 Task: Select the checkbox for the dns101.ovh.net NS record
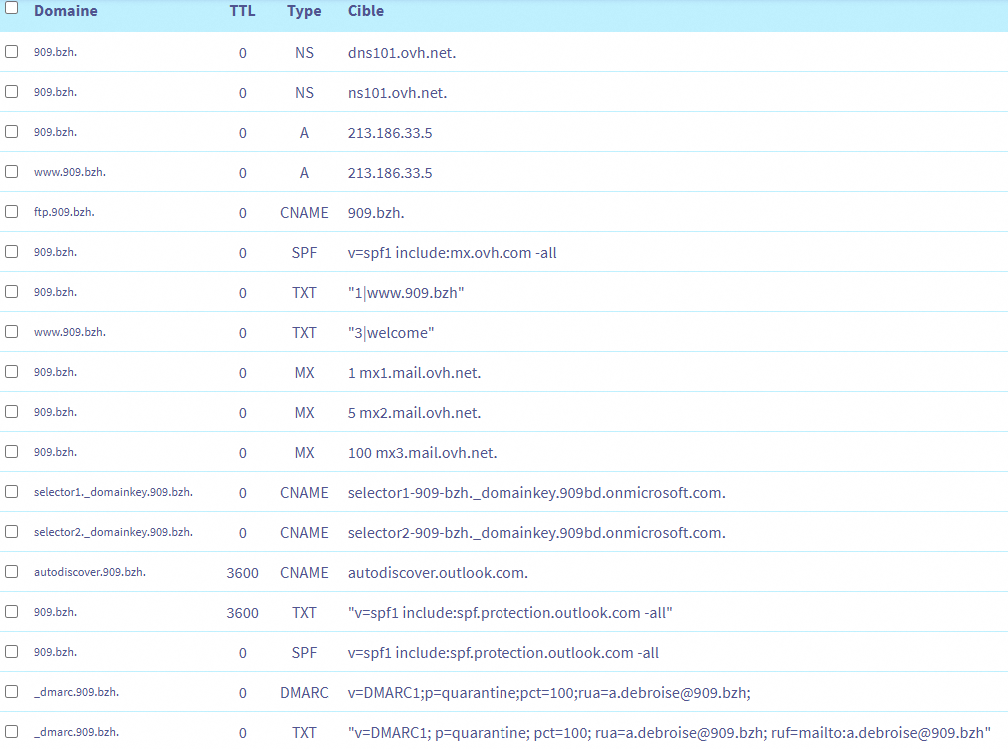[12, 52]
